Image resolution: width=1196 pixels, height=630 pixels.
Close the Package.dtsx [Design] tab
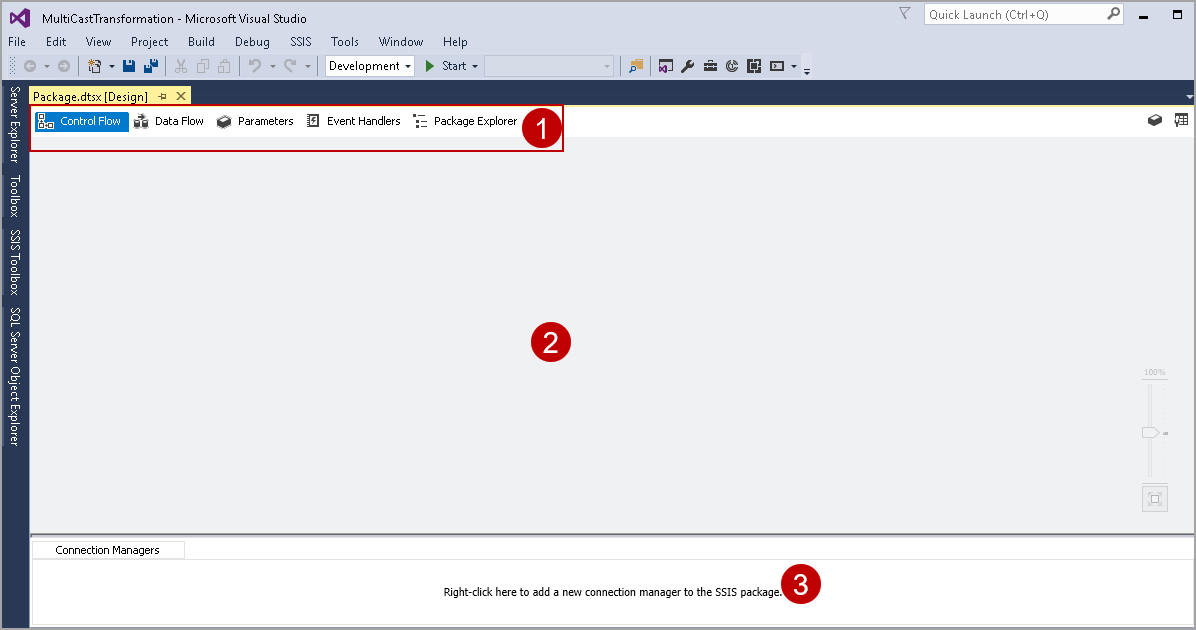pyautogui.click(x=181, y=96)
